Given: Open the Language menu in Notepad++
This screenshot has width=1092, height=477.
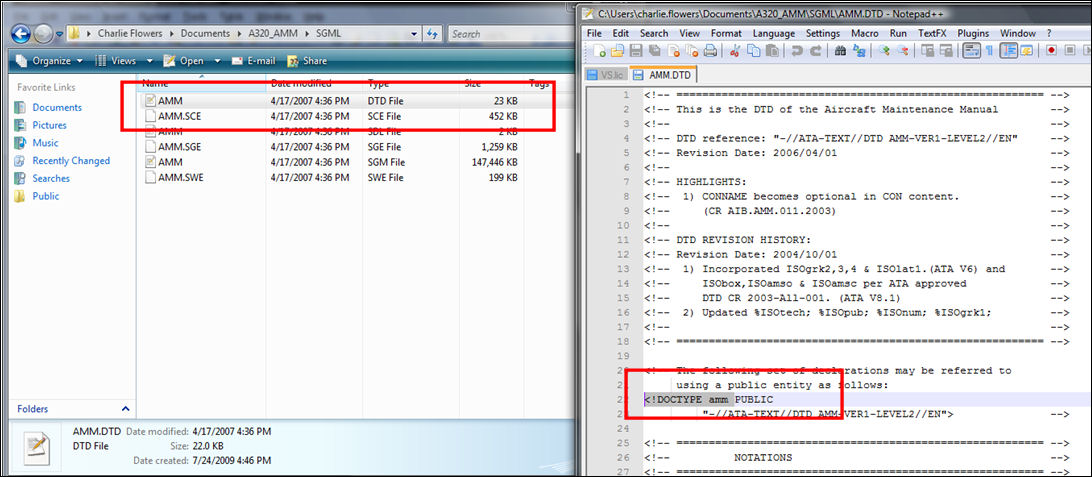Looking at the screenshot, I should pos(774,33).
